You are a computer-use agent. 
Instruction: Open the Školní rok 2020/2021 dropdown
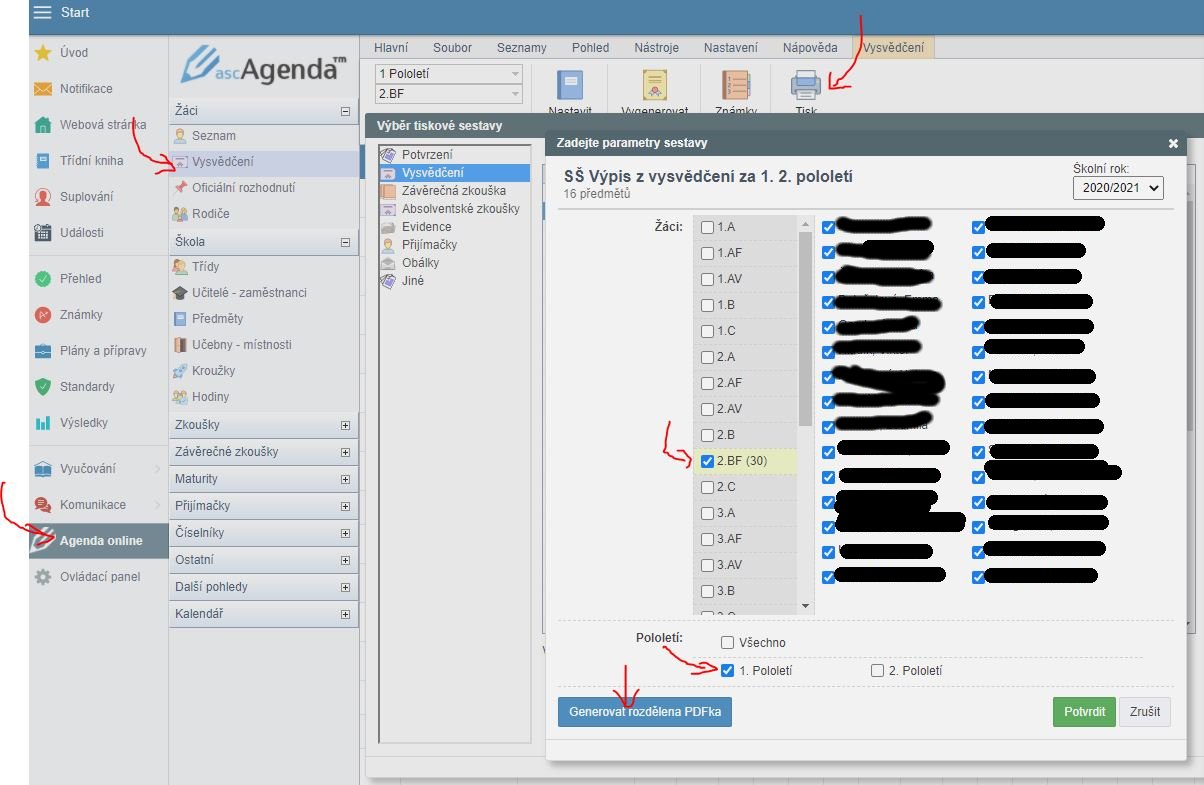point(1118,187)
